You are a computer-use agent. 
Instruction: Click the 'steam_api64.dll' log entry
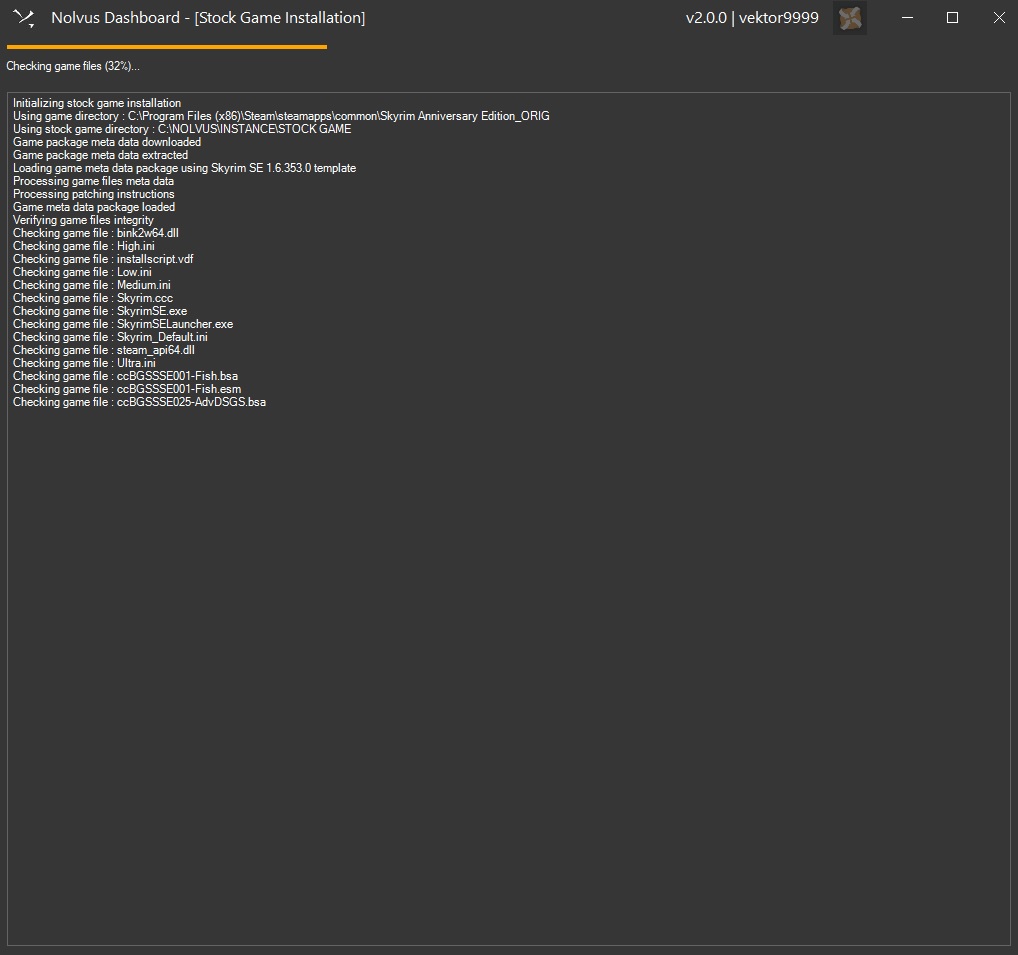104,350
